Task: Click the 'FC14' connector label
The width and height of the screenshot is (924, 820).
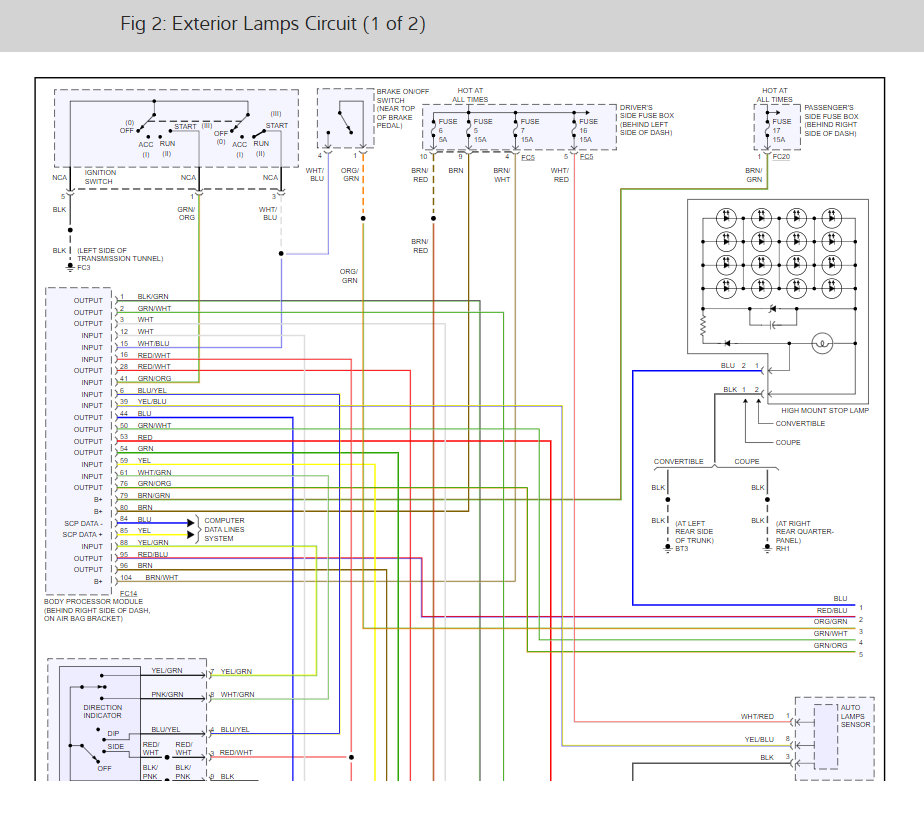Action: pyautogui.click(x=128, y=594)
